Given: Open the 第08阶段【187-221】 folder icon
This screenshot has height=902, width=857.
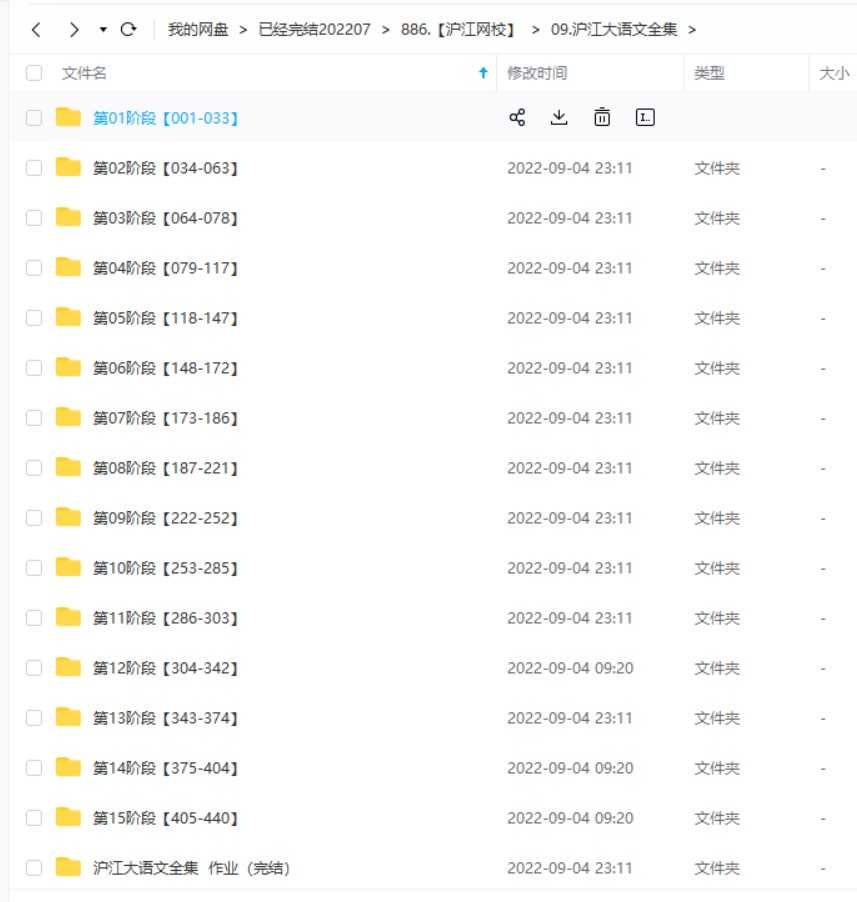Looking at the screenshot, I should click(68, 468).
